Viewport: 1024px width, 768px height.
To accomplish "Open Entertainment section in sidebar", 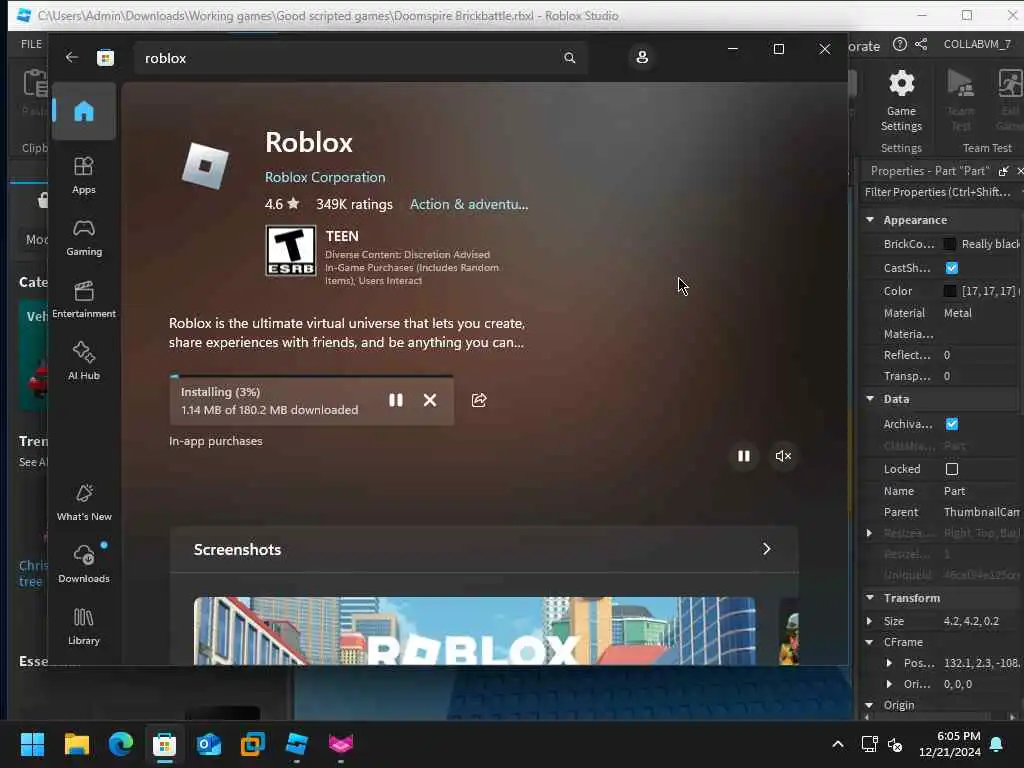I will tap(84, 300).
